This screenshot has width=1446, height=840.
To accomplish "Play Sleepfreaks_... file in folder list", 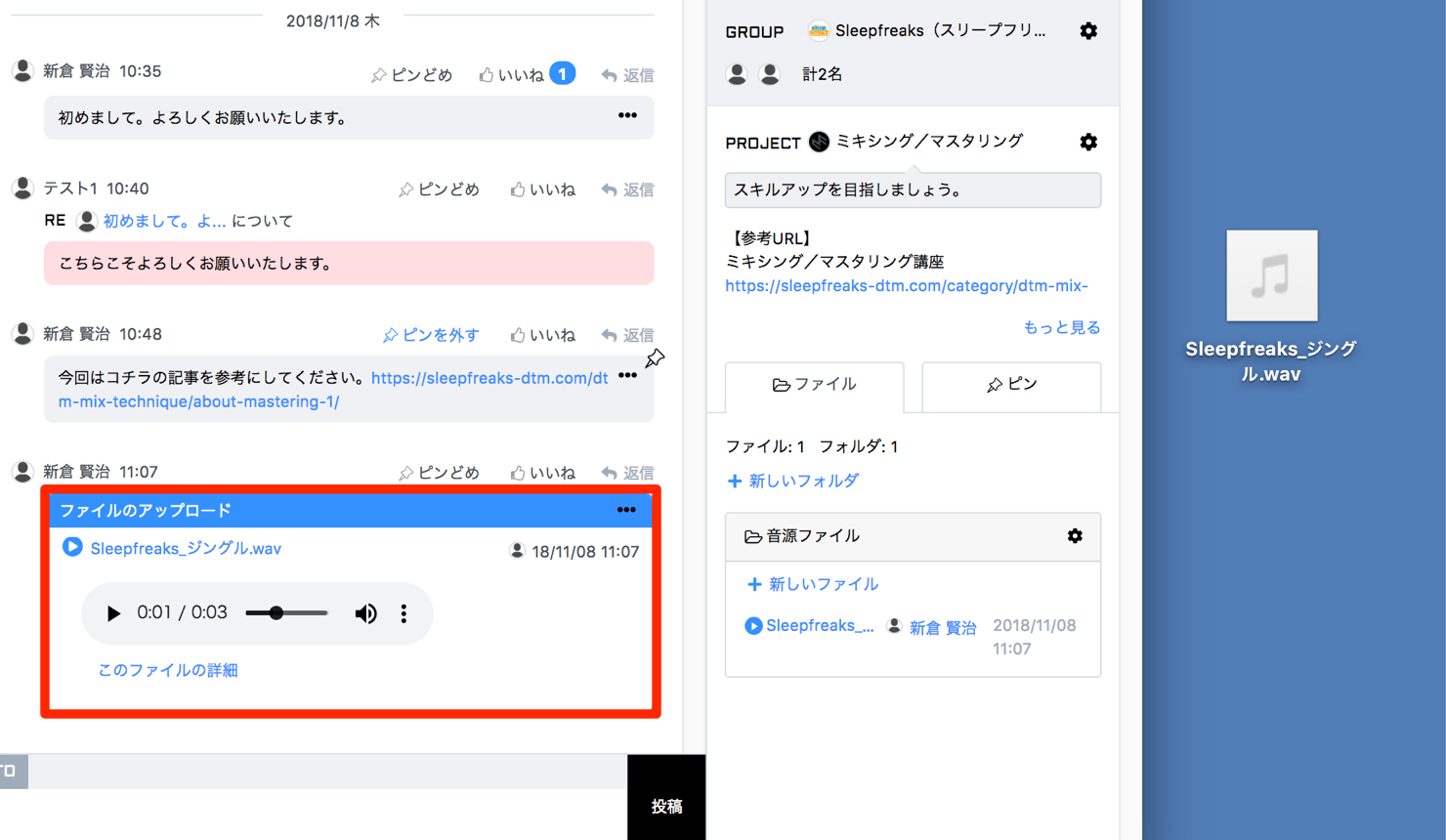I will pos(753,626).
